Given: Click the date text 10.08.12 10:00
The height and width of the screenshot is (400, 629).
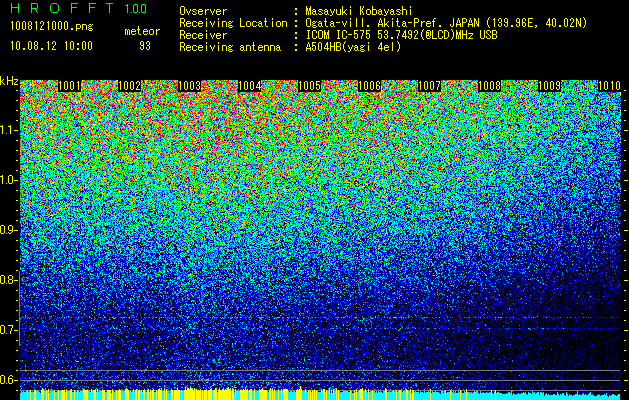Looking at the screenshot, I should coord(51,46).
